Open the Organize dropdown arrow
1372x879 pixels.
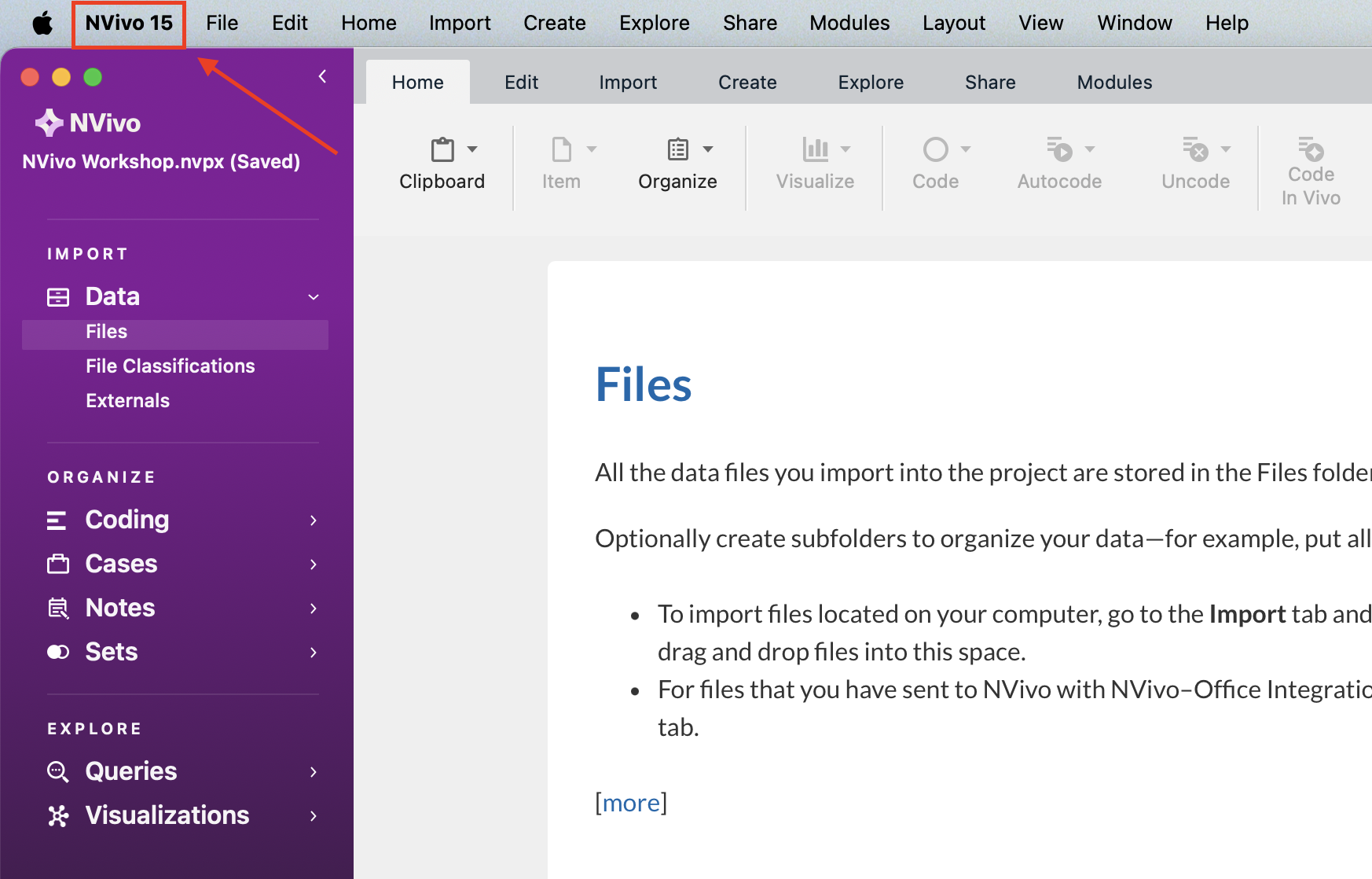(x=708, y=149)
